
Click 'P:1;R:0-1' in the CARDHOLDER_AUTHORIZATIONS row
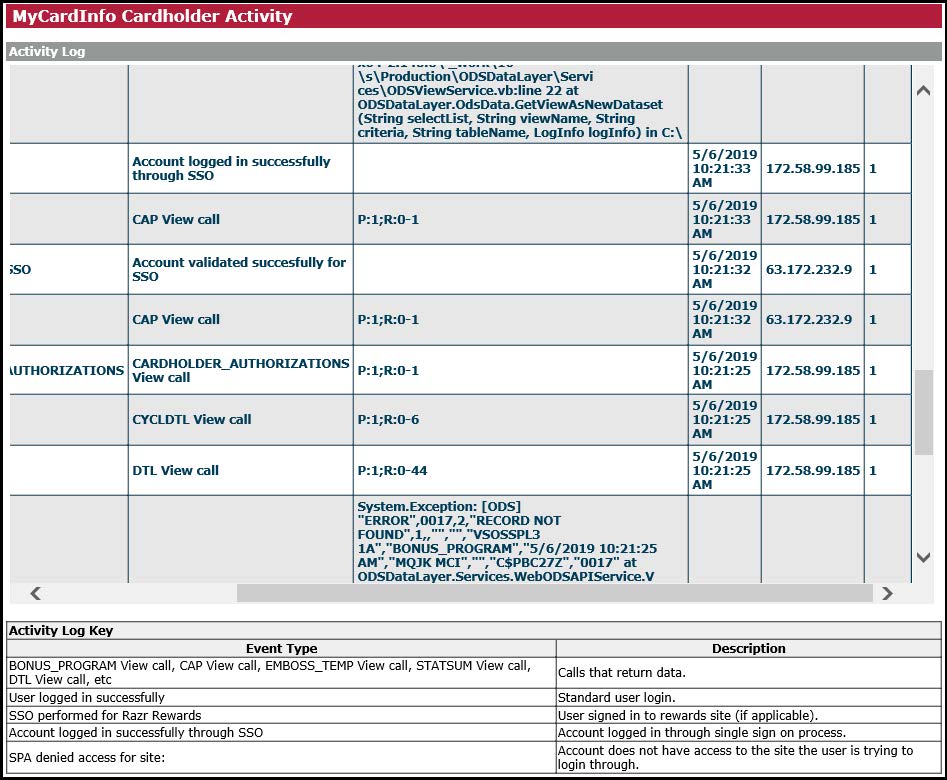tap(388, 370)
